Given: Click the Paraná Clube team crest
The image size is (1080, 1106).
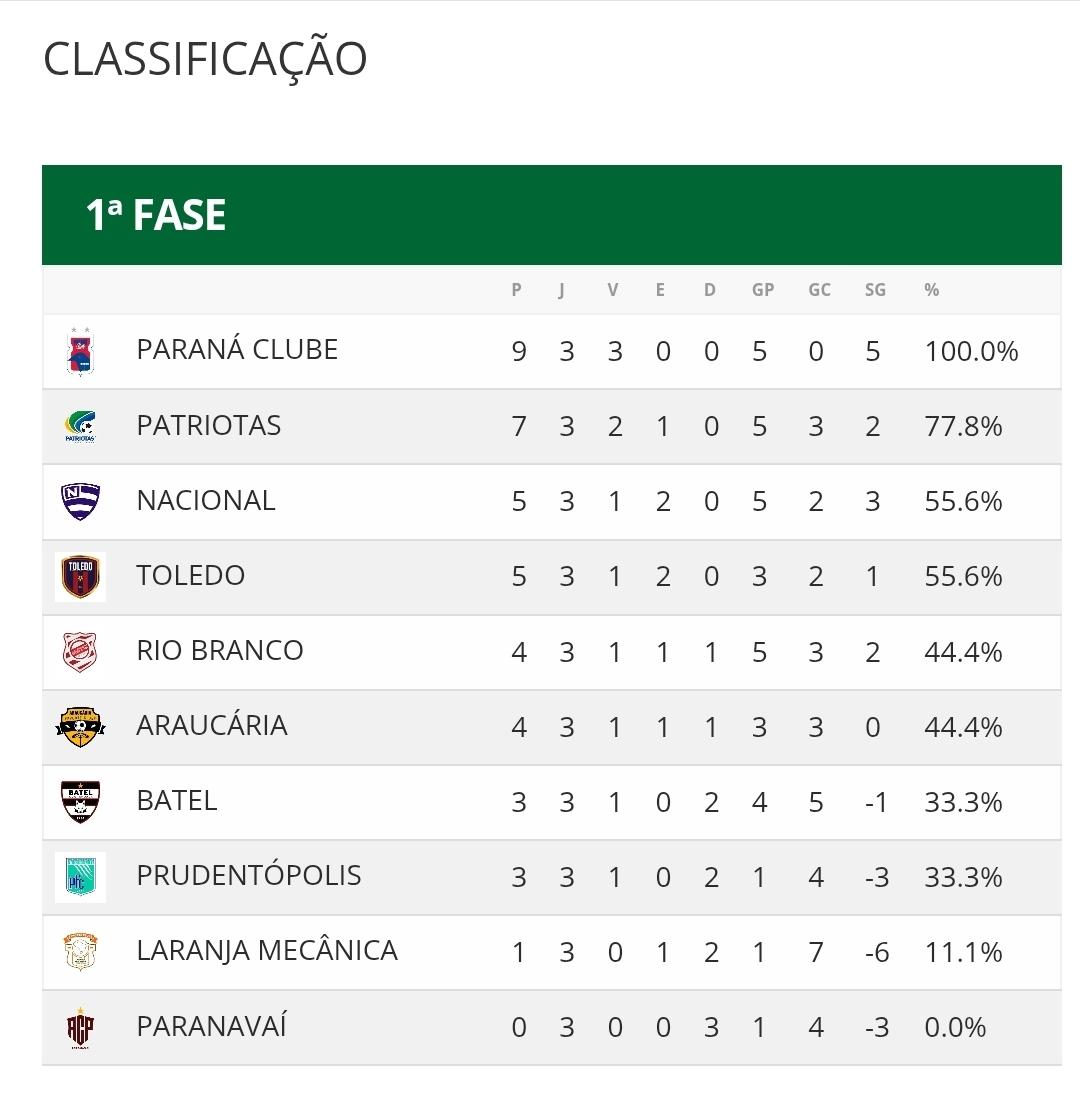Looking at the screenshot, I should click(79, 351).
